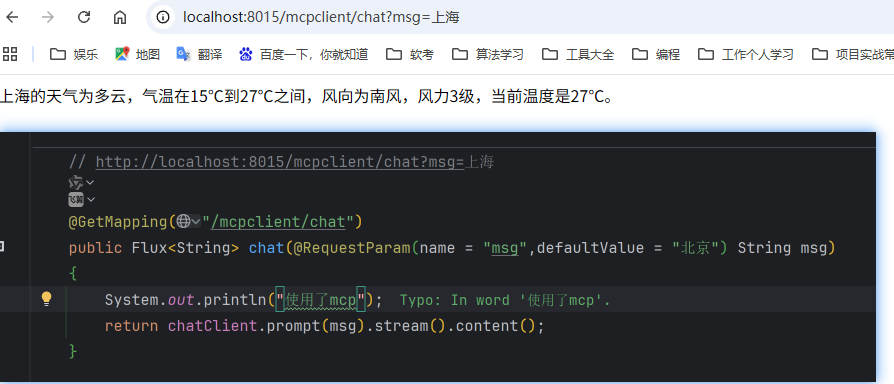Click the browser forward arrow
894x384 pixels.
click(x=48, y=17)
